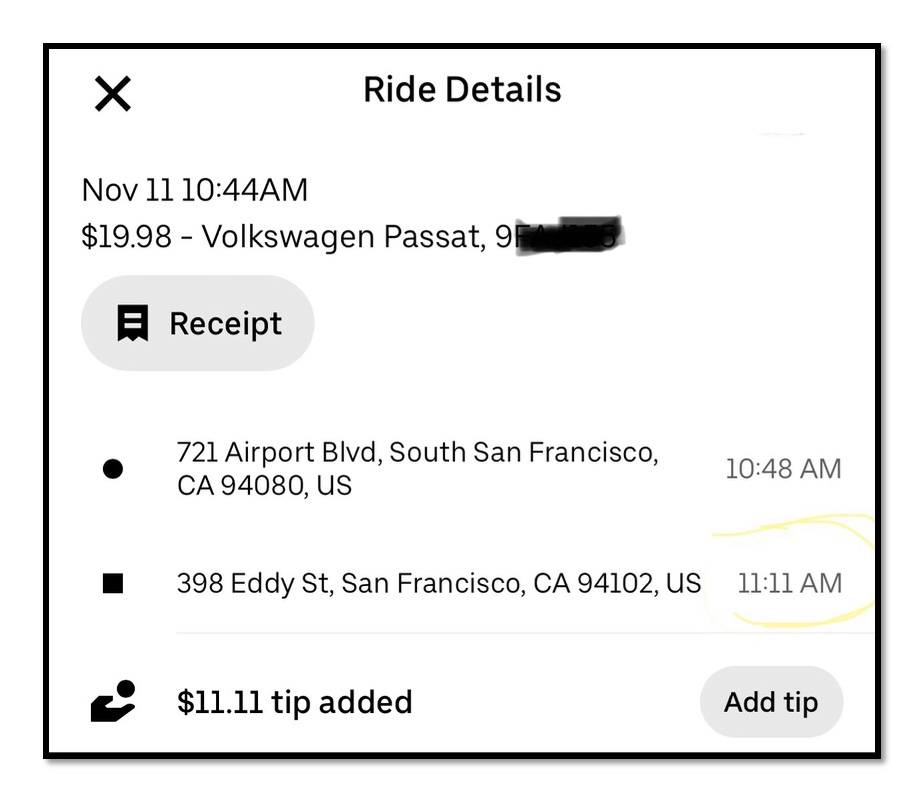Click the hand-with-coin tip icon
The image size is (924, 804).
[x=113, y=701]
